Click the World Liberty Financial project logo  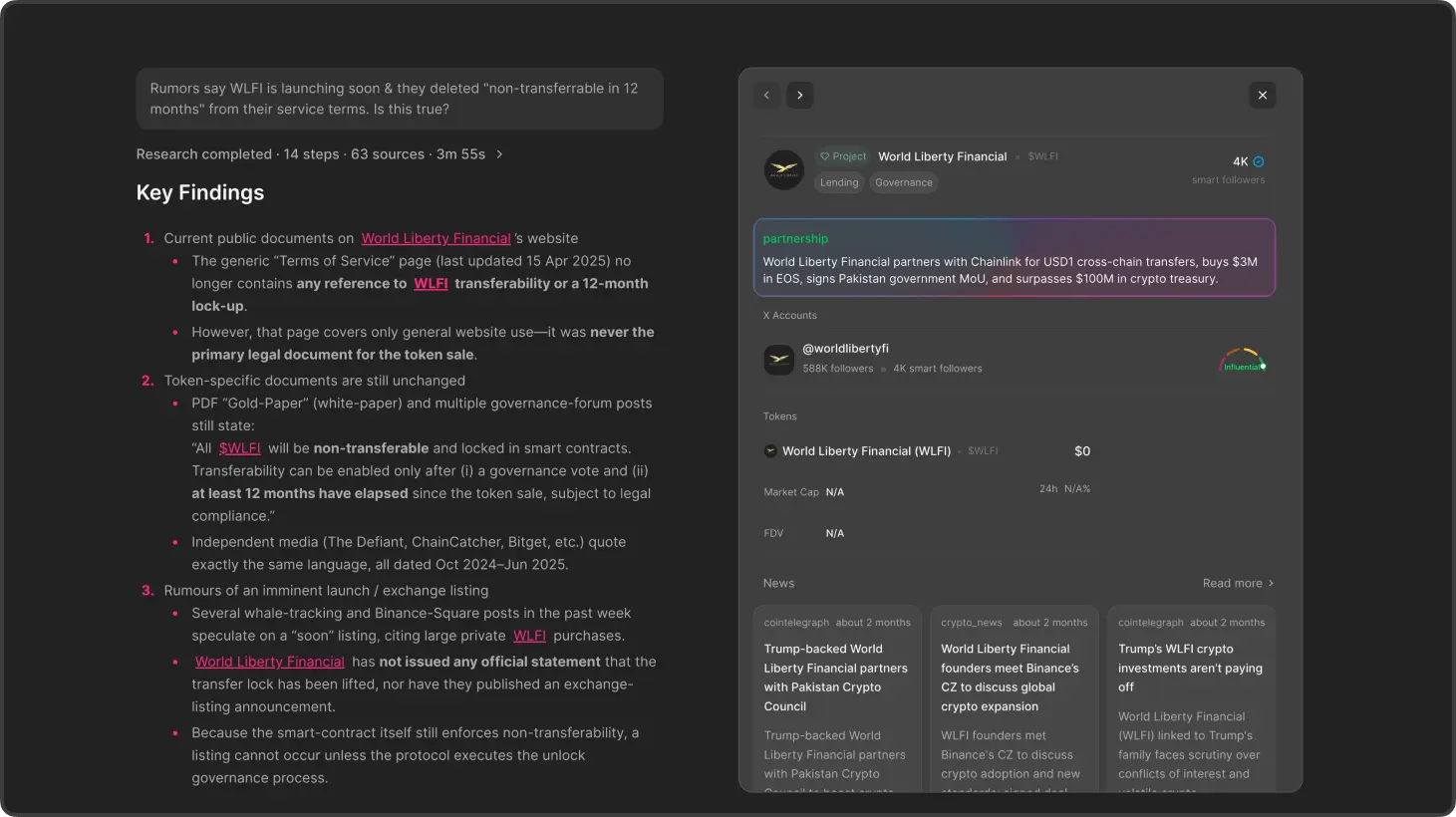pyautogui.click(x=783, y=170)
